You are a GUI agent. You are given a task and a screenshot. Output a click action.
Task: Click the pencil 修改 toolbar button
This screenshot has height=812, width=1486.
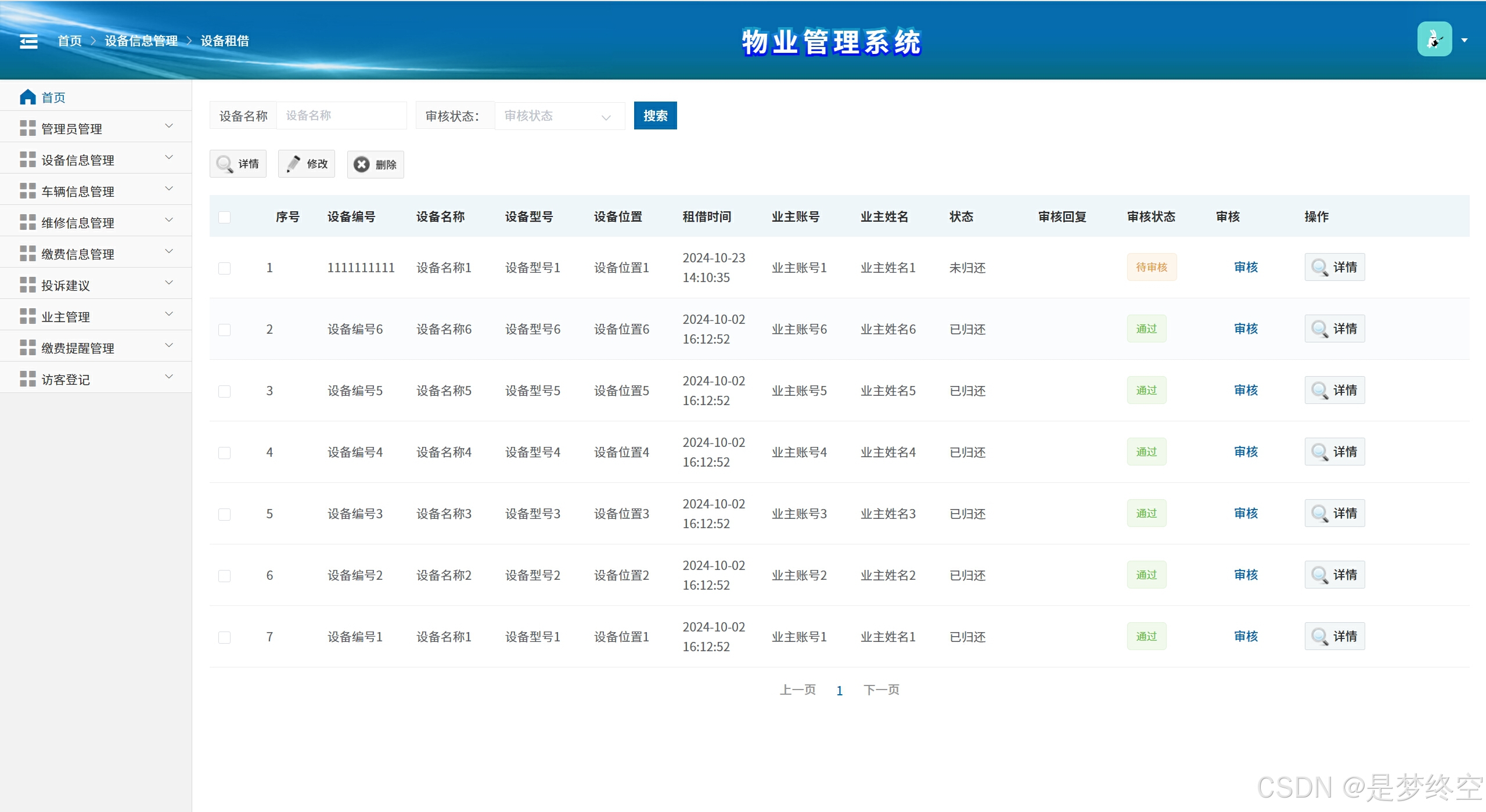pyautogui.click(x=307, y=164)
